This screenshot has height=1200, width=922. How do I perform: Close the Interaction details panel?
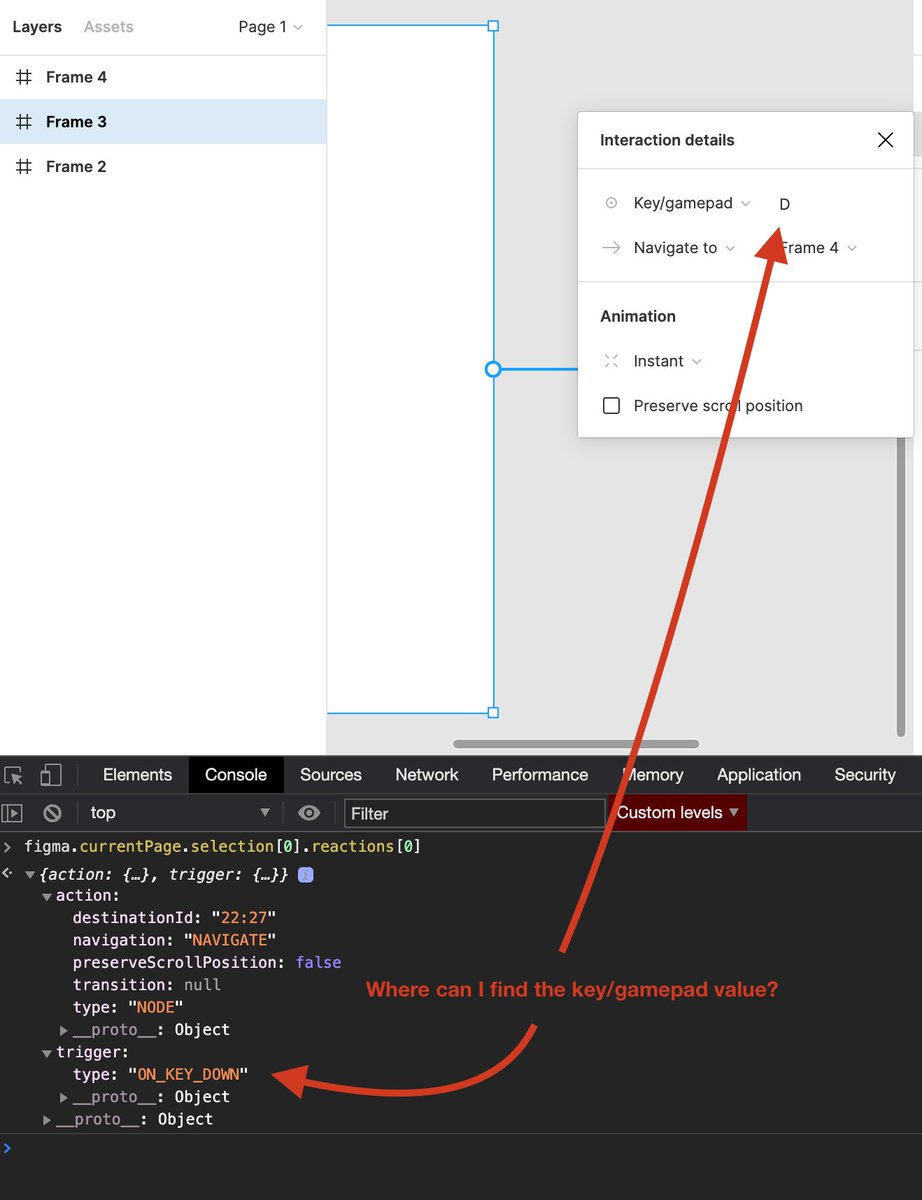click(x=885, y=140)
